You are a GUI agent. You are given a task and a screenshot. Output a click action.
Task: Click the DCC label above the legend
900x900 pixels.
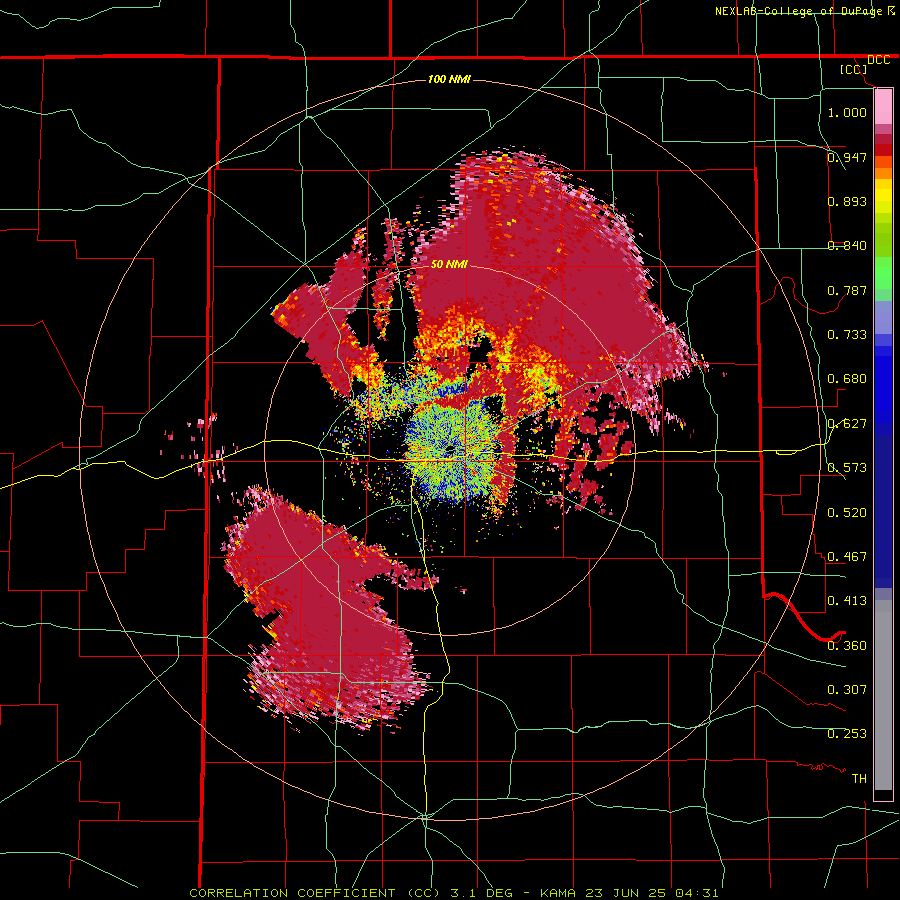click(x=879, y=60)
